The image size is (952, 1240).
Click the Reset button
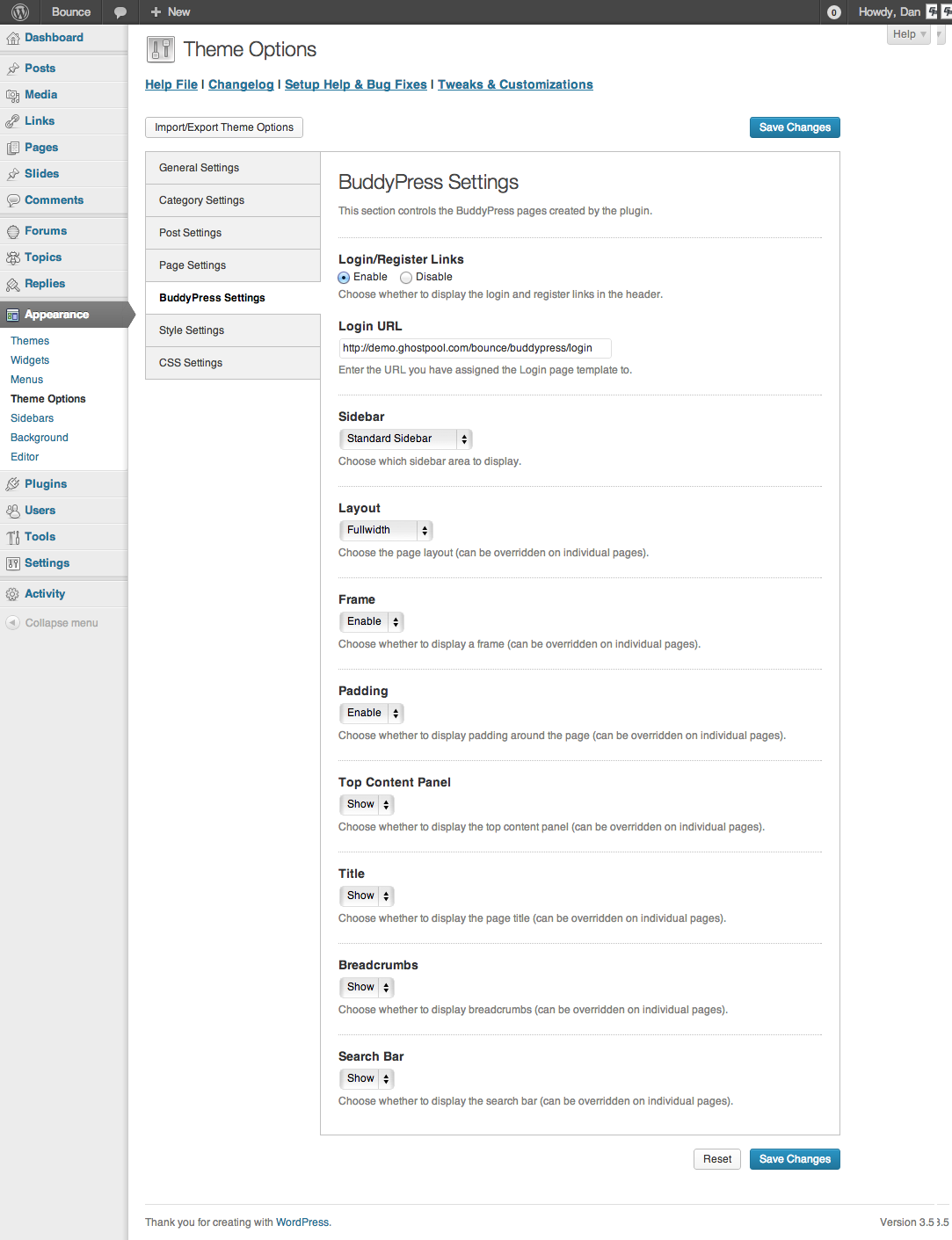click(717, 1159)
